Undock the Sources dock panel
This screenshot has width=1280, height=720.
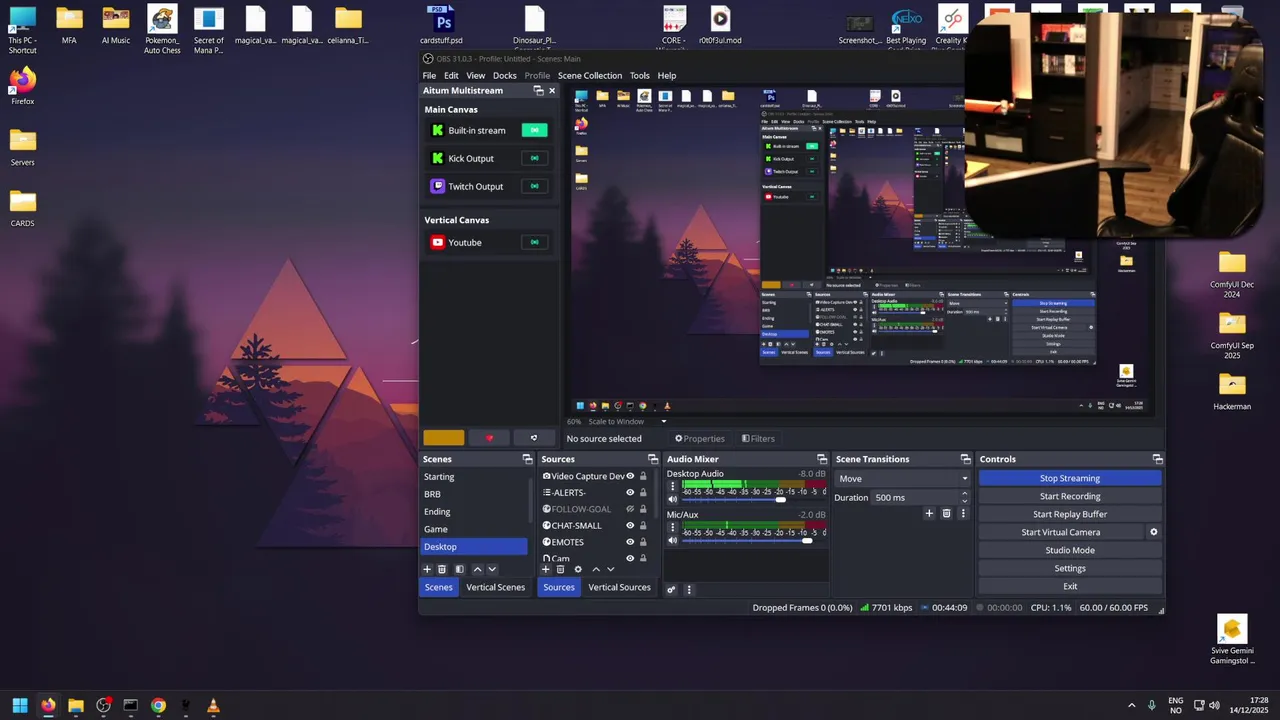coord(652,459)
